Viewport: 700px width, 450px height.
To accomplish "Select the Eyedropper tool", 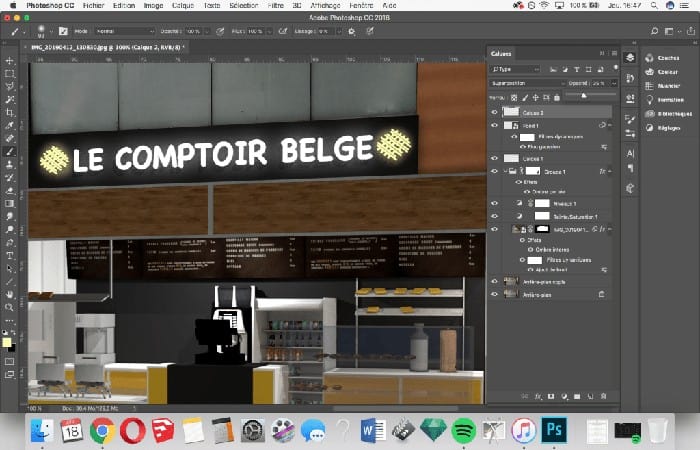I will [x=9, y=125].
